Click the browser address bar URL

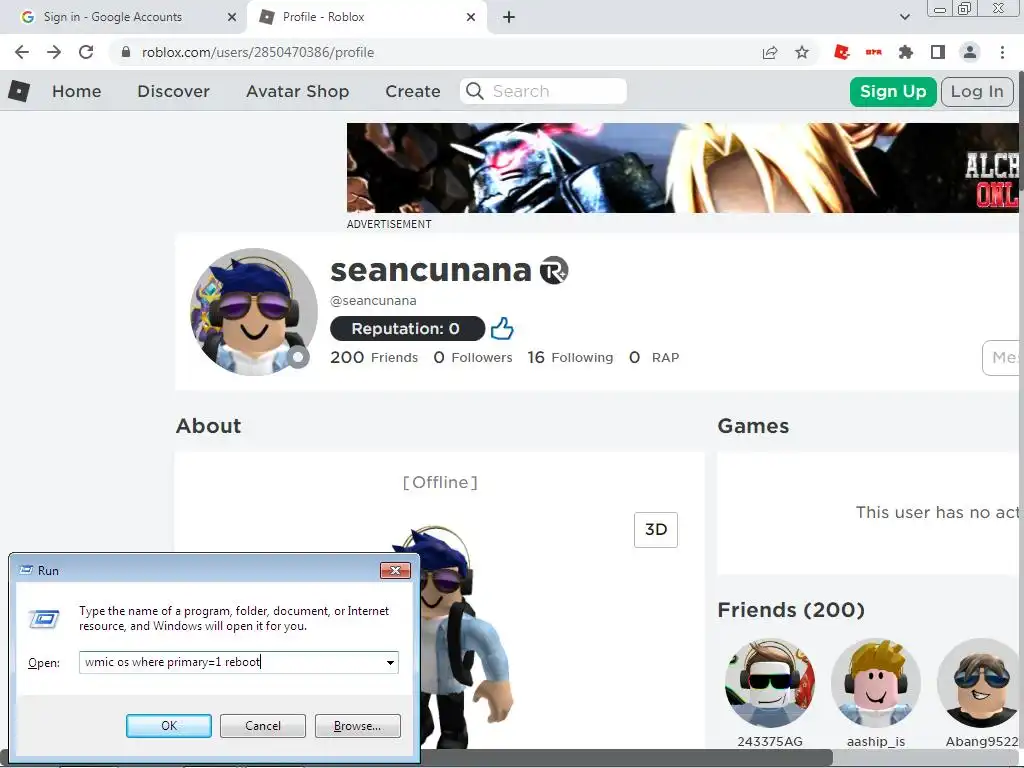pos(257,52)
